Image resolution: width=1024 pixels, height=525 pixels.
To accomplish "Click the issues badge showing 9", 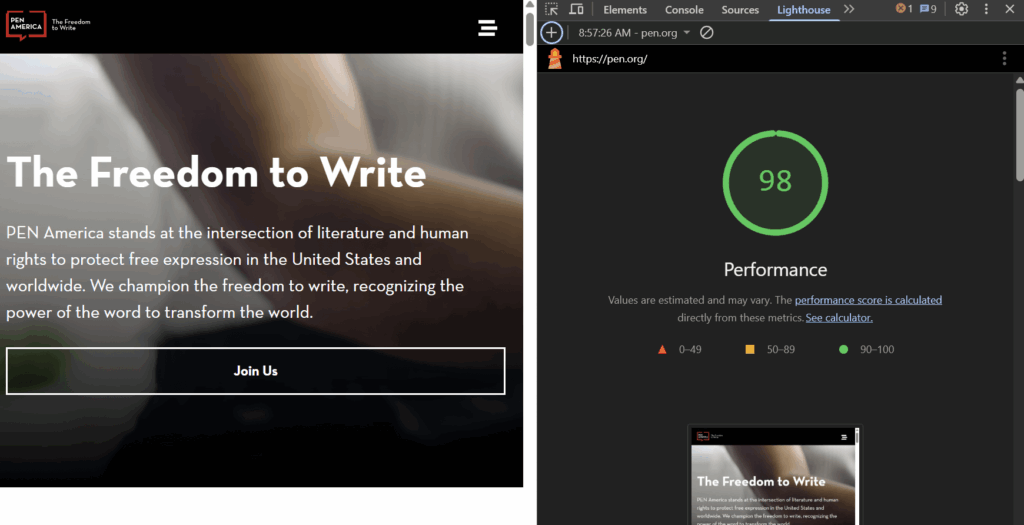I will (x=928, y=9).
